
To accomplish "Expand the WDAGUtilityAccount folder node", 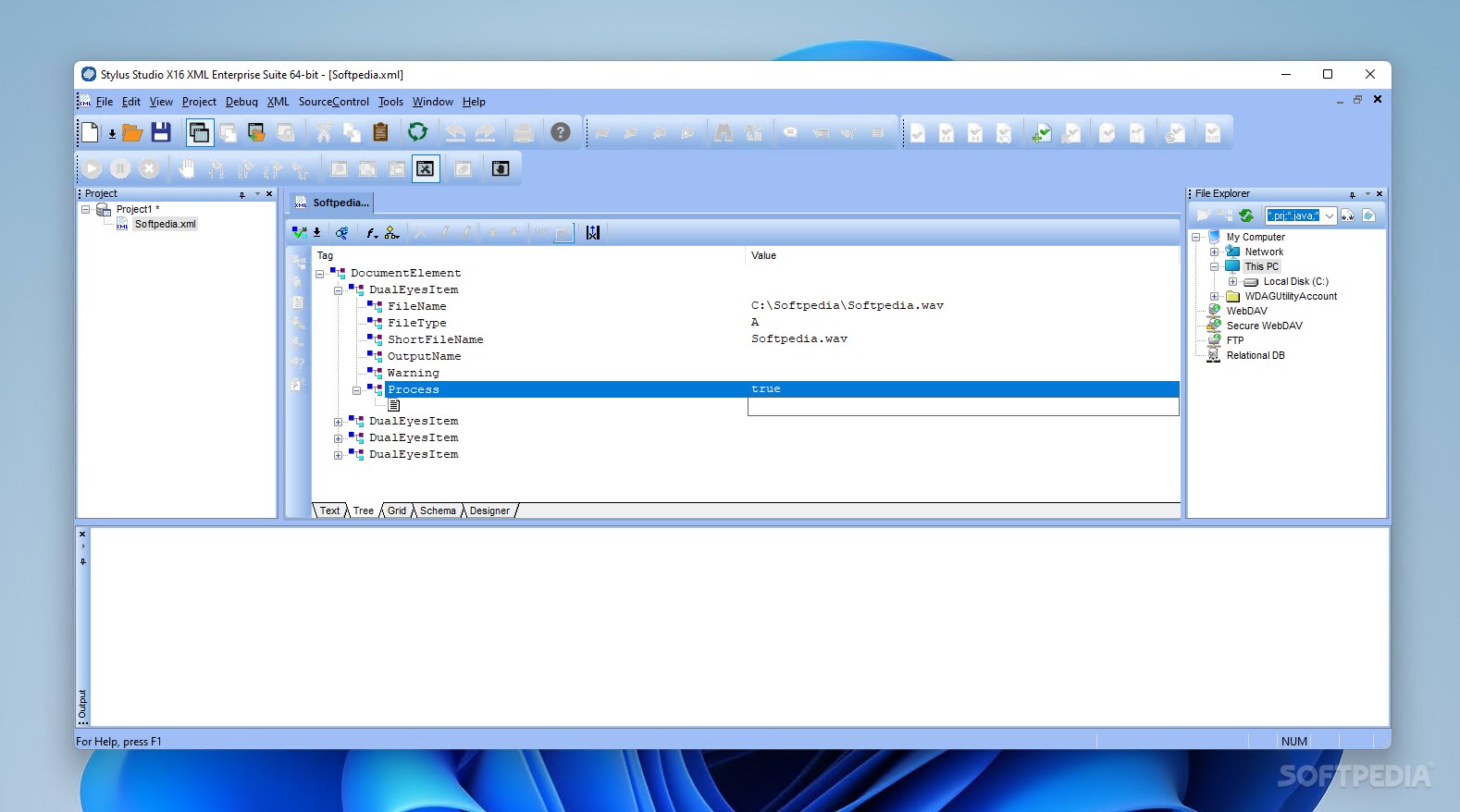I will point(1214,296).
